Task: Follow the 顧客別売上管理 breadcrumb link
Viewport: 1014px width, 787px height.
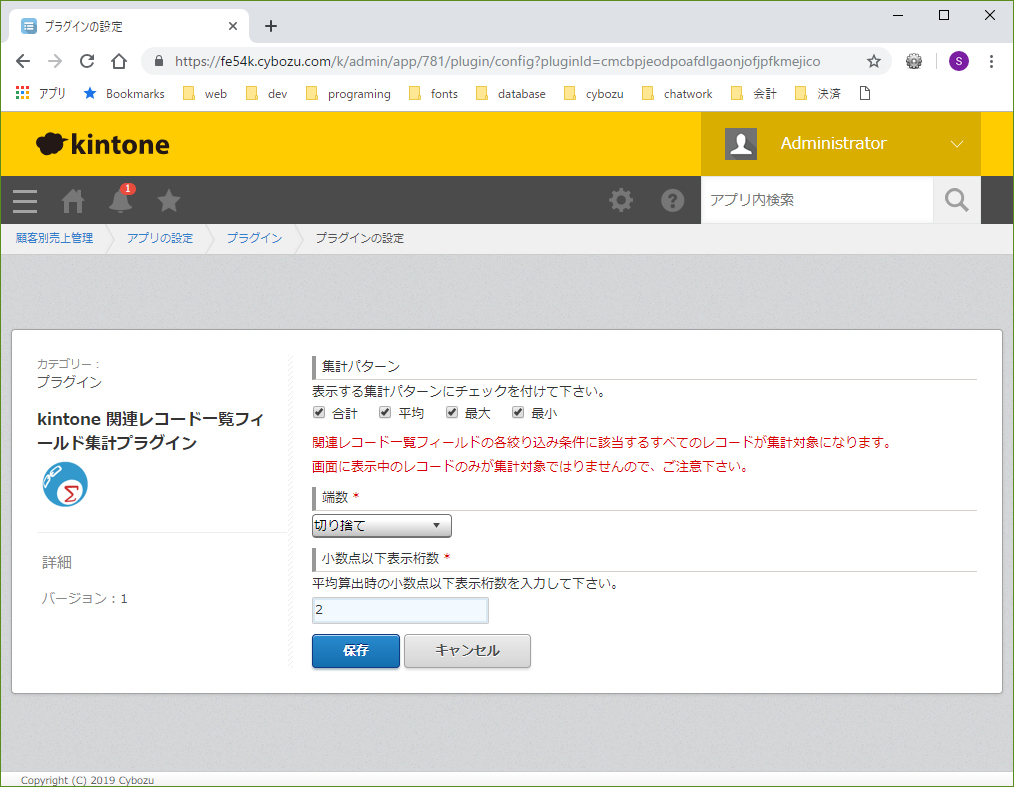Action: [x=54, y=238]
